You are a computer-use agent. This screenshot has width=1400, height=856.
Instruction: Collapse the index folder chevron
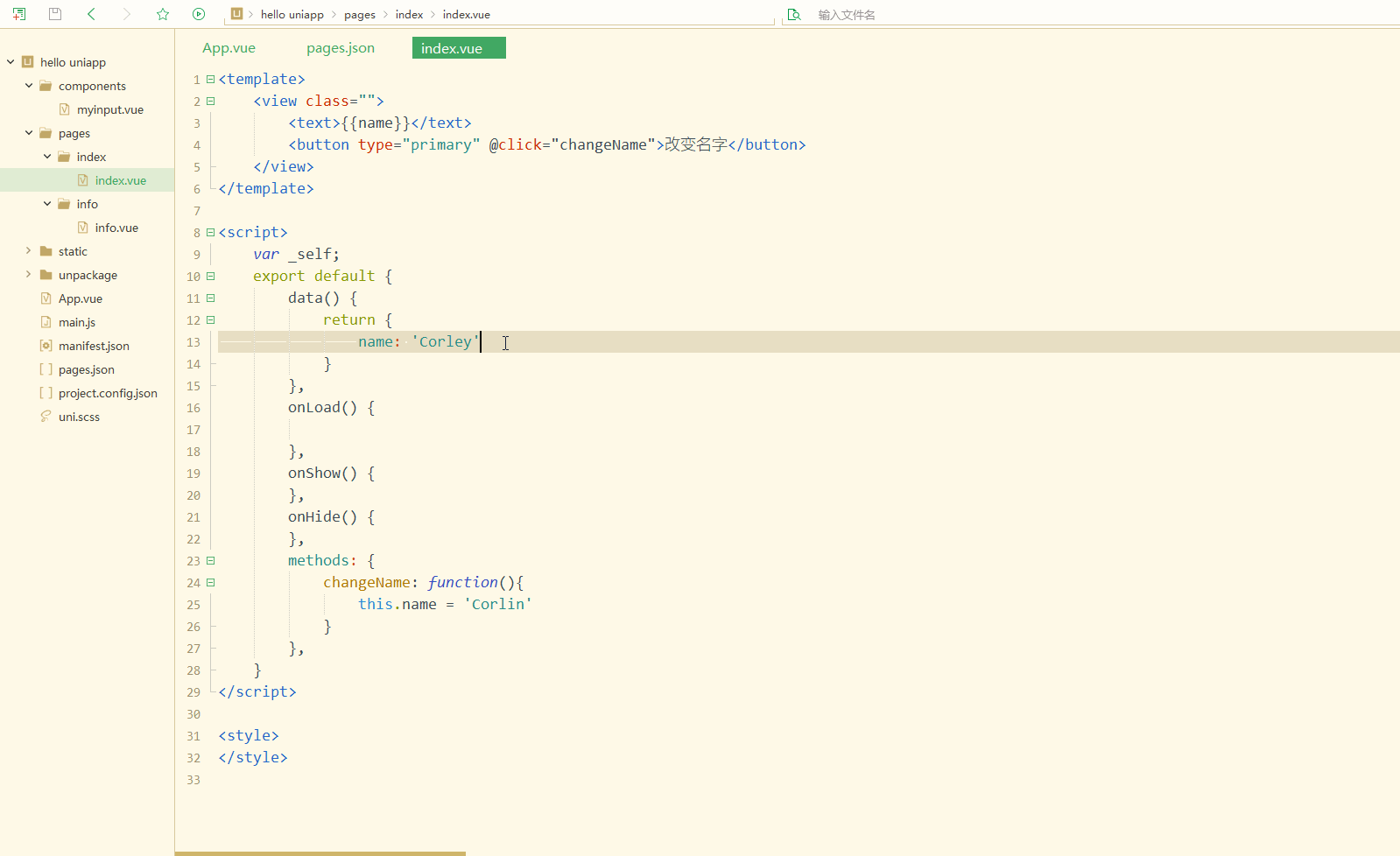(47, 157)
